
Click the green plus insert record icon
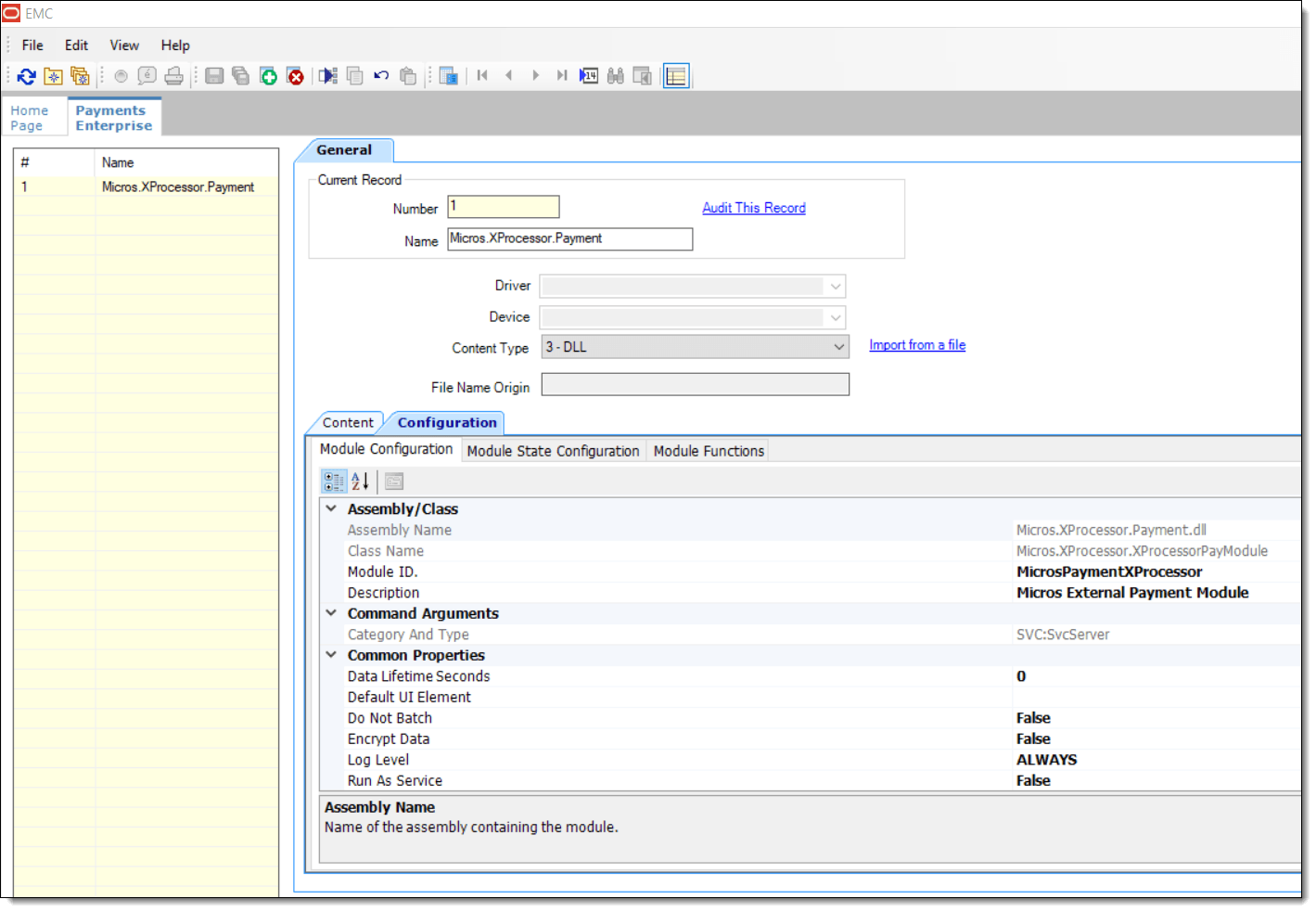pyautogui.click(x=268, y=76)
